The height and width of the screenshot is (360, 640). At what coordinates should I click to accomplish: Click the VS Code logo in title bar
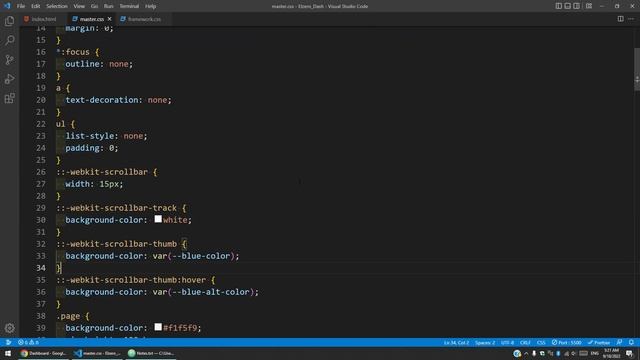pos(7,6)
